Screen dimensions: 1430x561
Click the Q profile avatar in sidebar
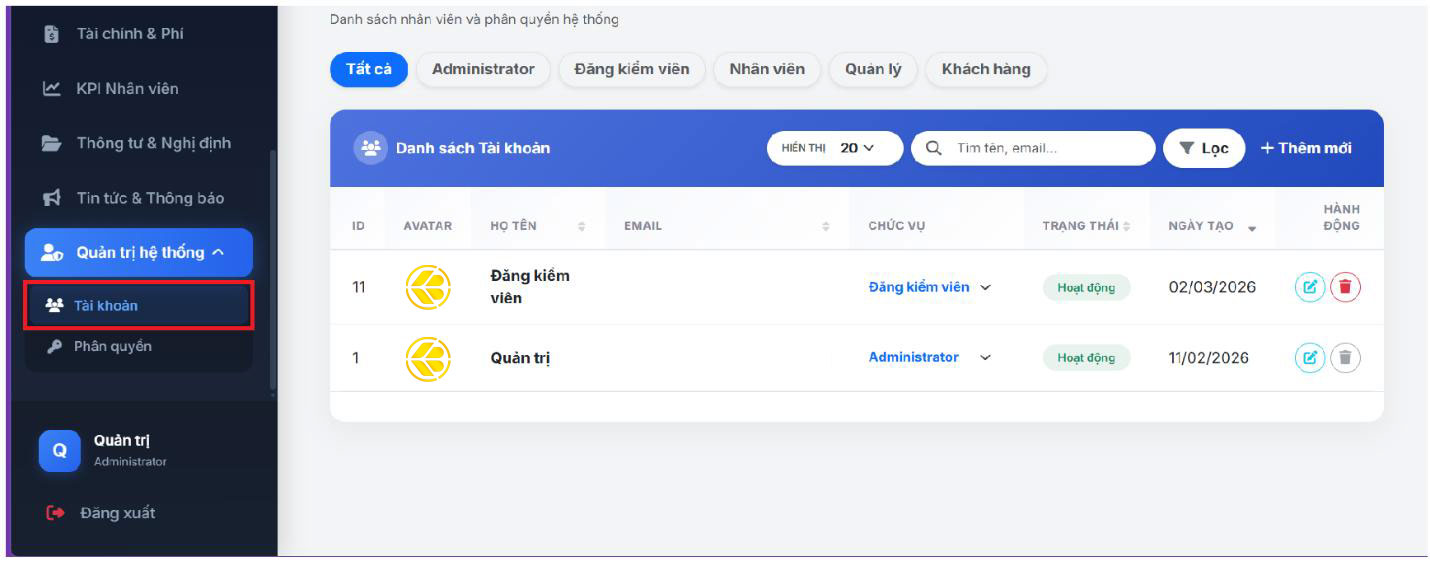click(x=59, y=451)
